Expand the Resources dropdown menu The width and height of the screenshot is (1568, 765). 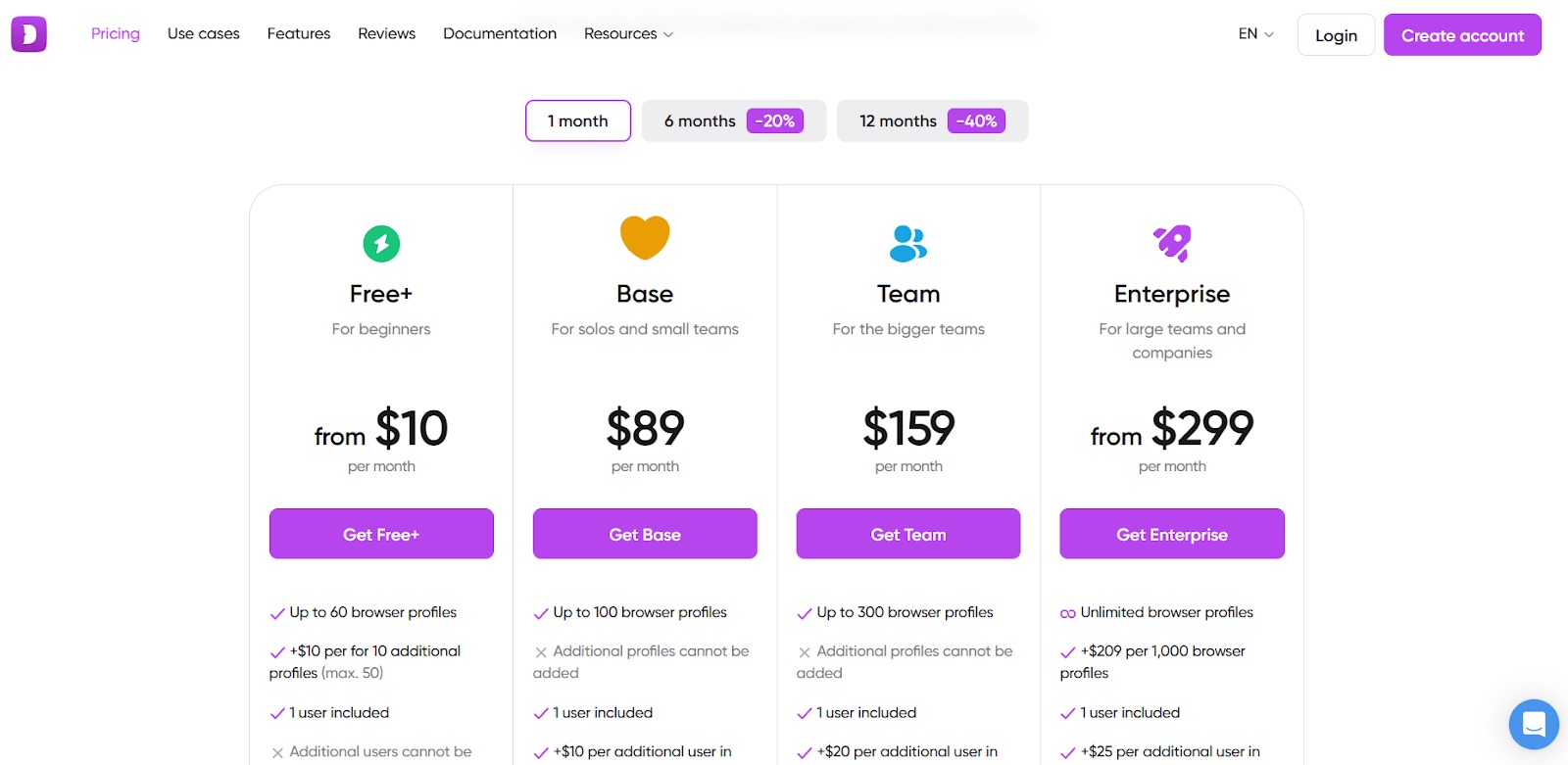click(x=628, y=33)
